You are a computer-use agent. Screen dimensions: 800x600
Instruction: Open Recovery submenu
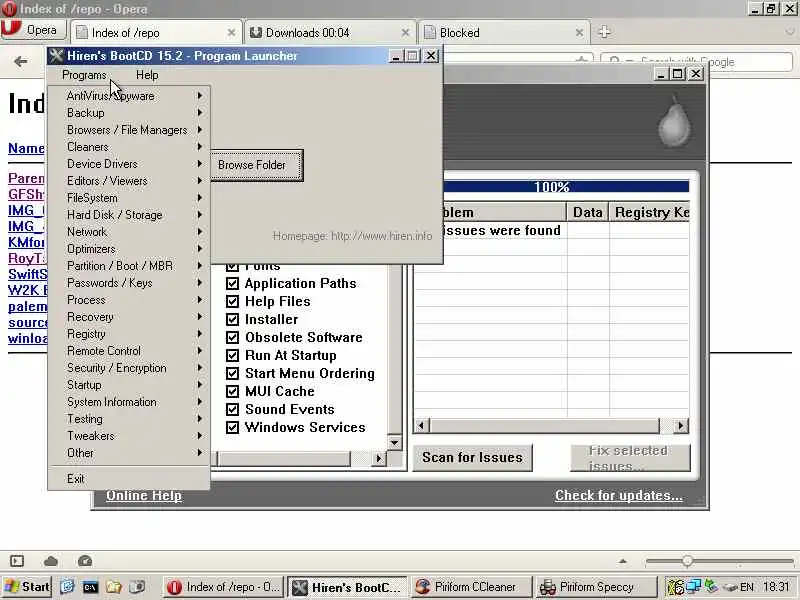129,317
